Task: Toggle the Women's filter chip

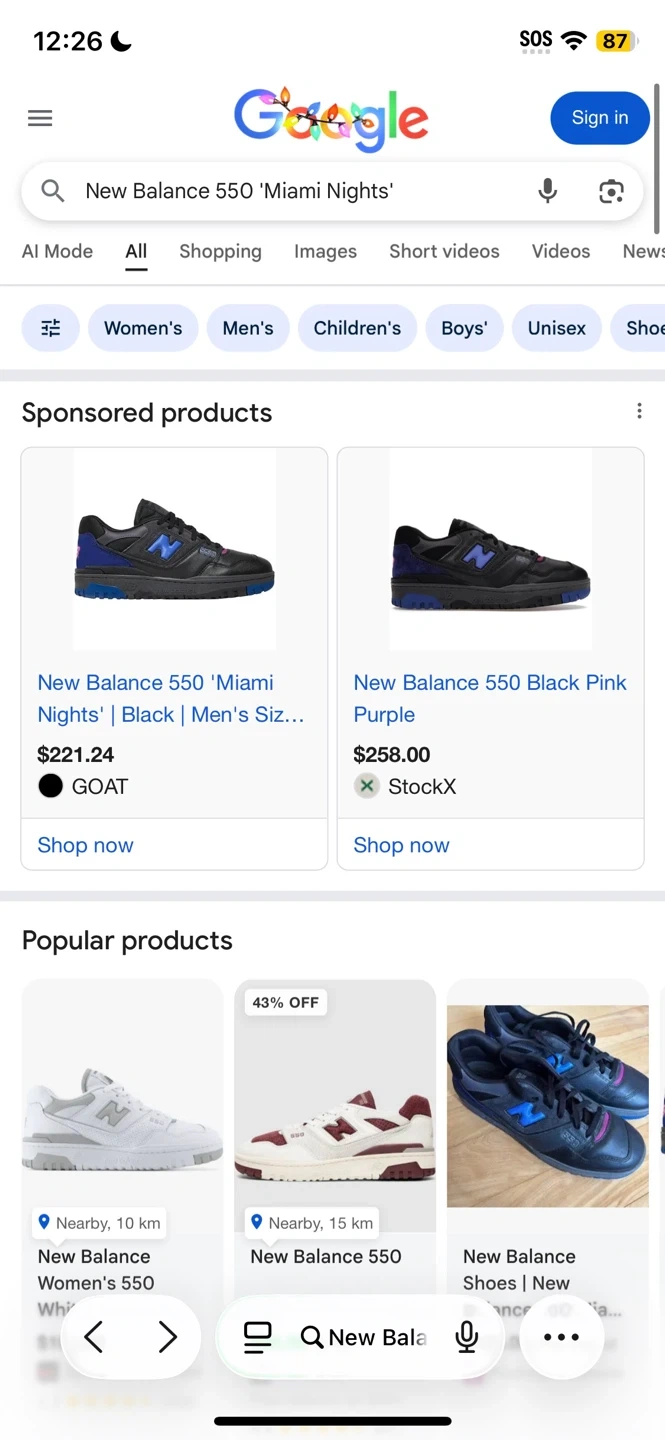Action: tap(143, 328)
